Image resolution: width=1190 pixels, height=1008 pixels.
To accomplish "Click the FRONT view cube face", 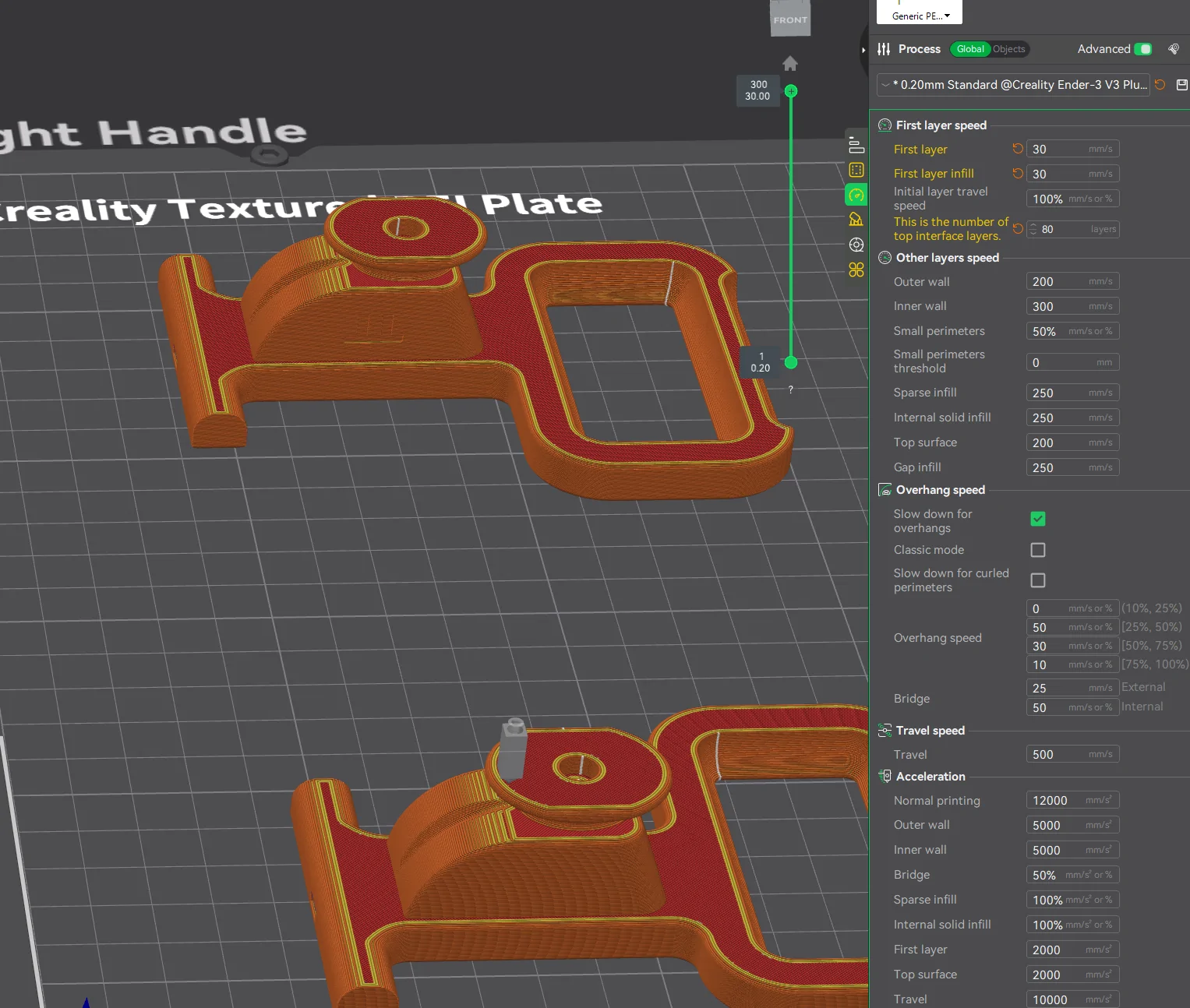I will 790,19.
